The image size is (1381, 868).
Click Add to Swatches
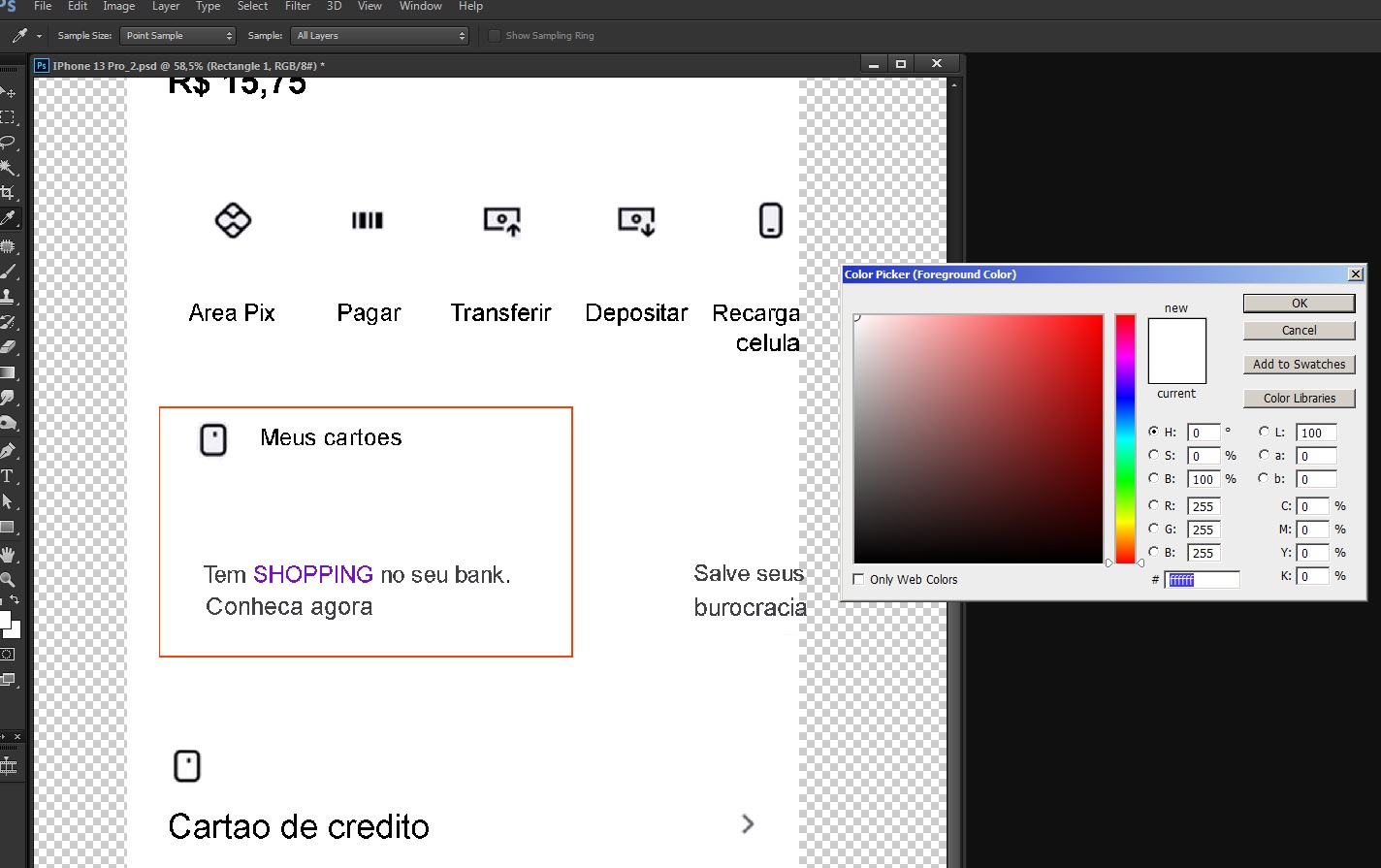(1300, 365)
